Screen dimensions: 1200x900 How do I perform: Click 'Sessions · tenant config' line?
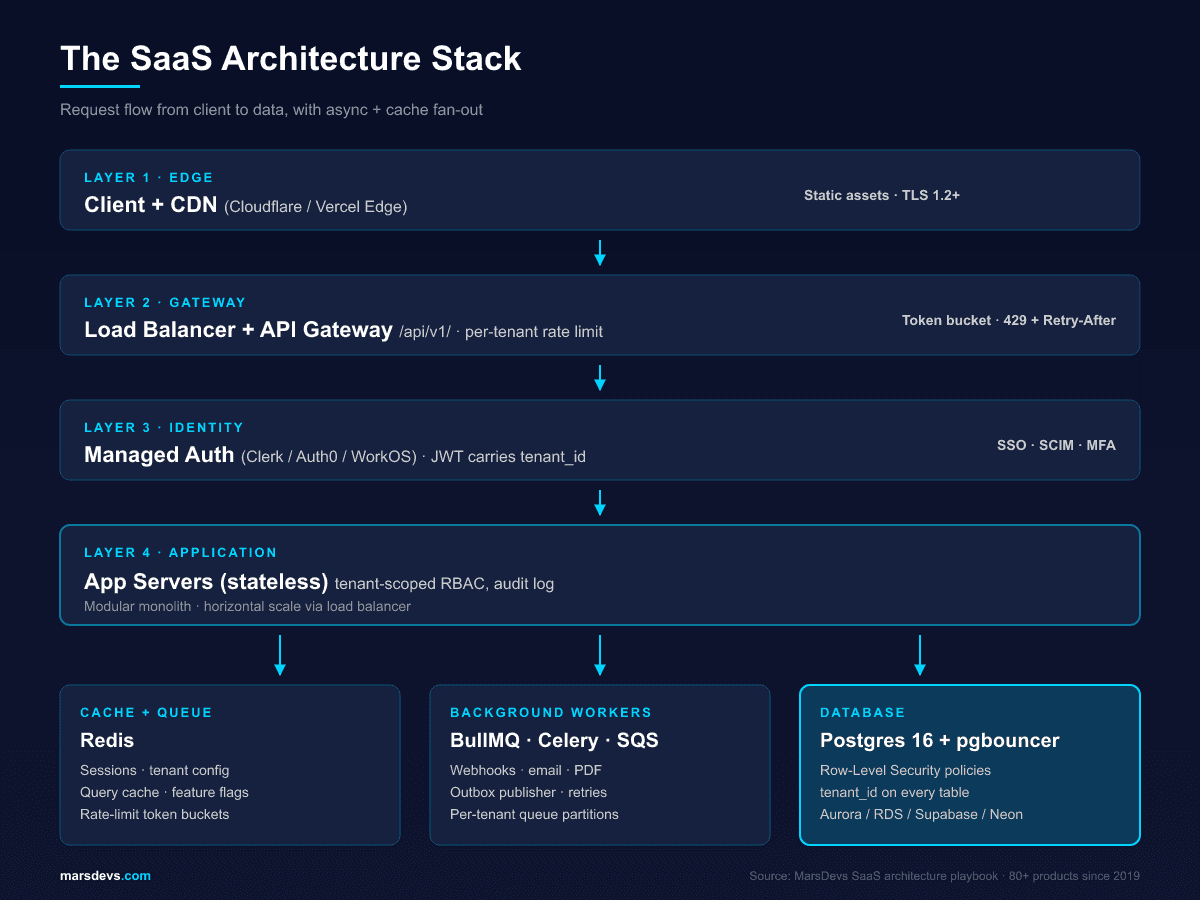155,770
